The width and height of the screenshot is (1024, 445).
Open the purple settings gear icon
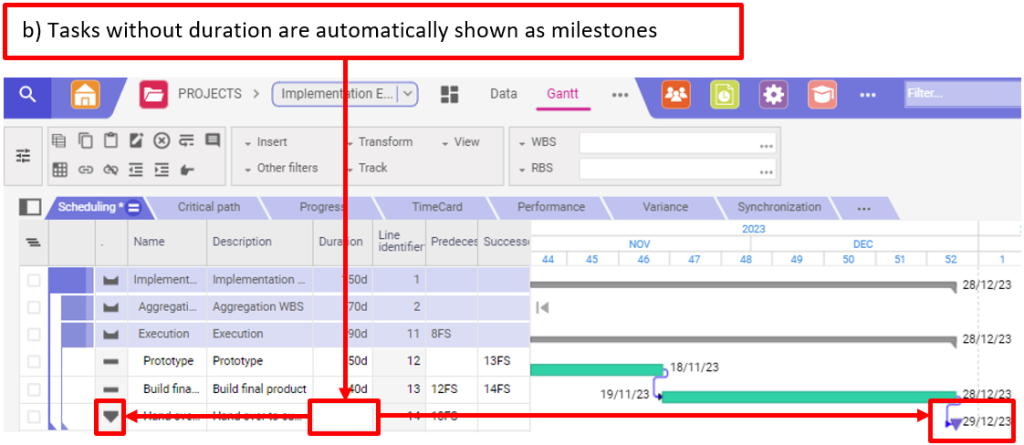[772, 94]
